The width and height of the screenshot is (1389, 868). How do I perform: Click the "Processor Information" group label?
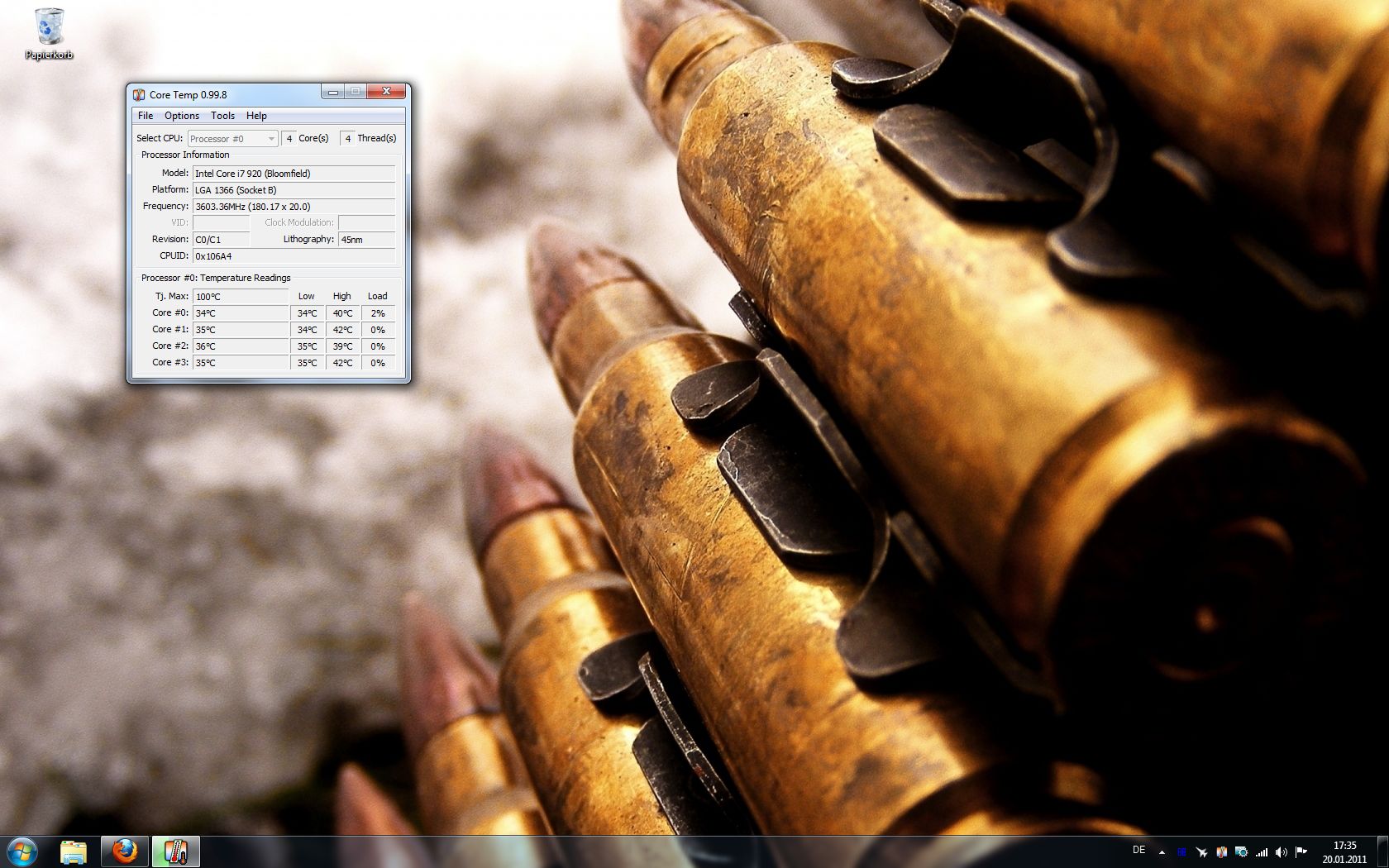point(185,155)
